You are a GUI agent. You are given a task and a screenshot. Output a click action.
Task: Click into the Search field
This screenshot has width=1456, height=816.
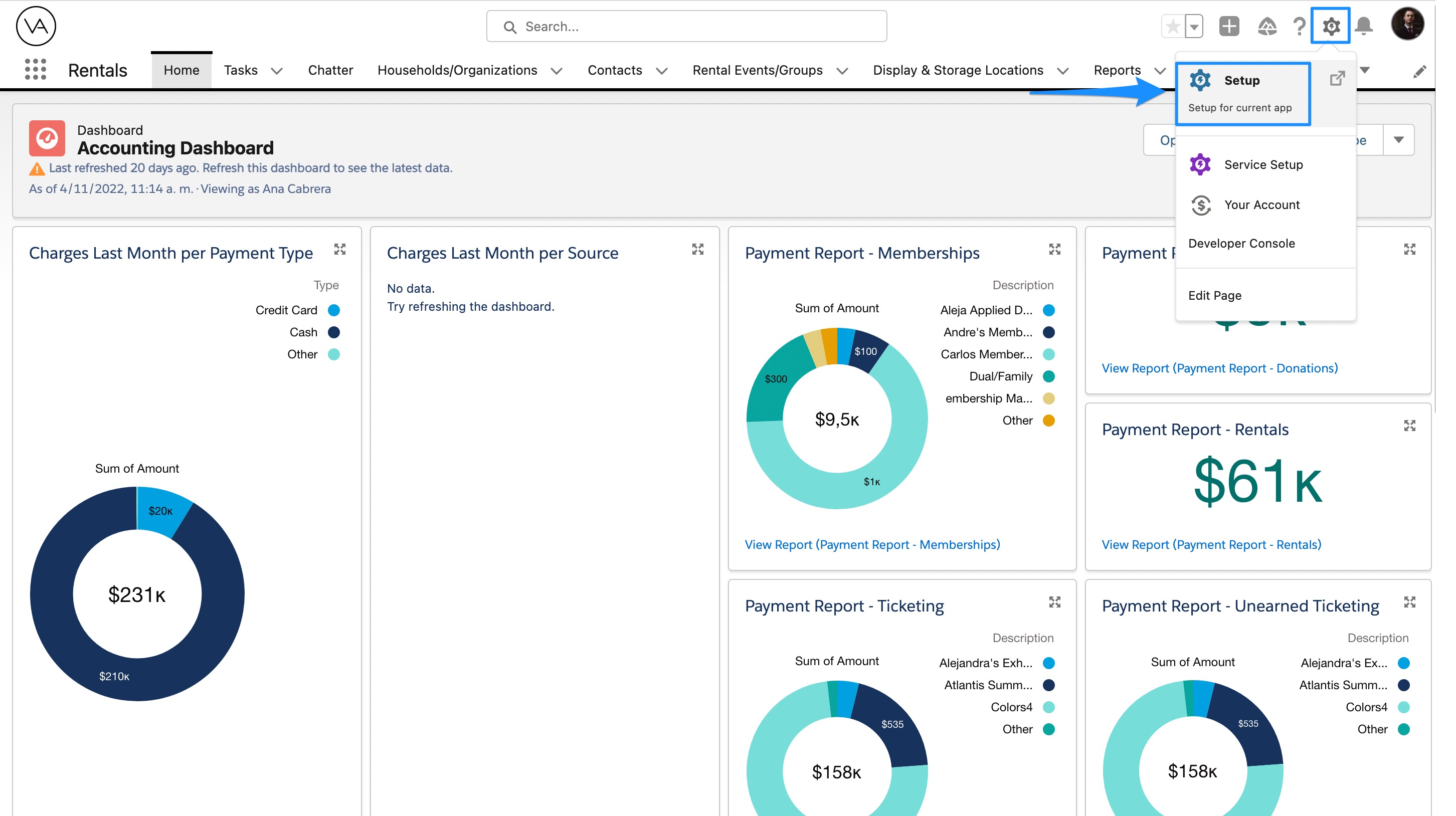[x=686, y=27]
